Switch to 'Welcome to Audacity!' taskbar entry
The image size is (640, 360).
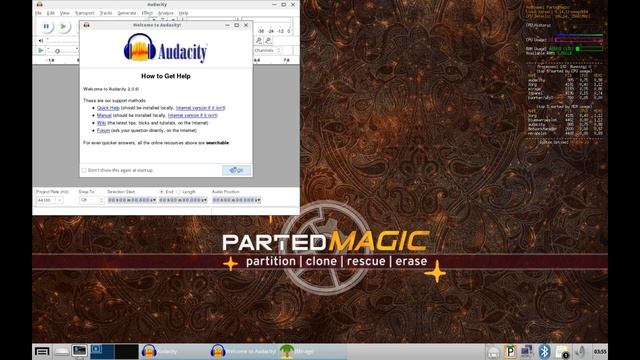[x=244, y=351]
